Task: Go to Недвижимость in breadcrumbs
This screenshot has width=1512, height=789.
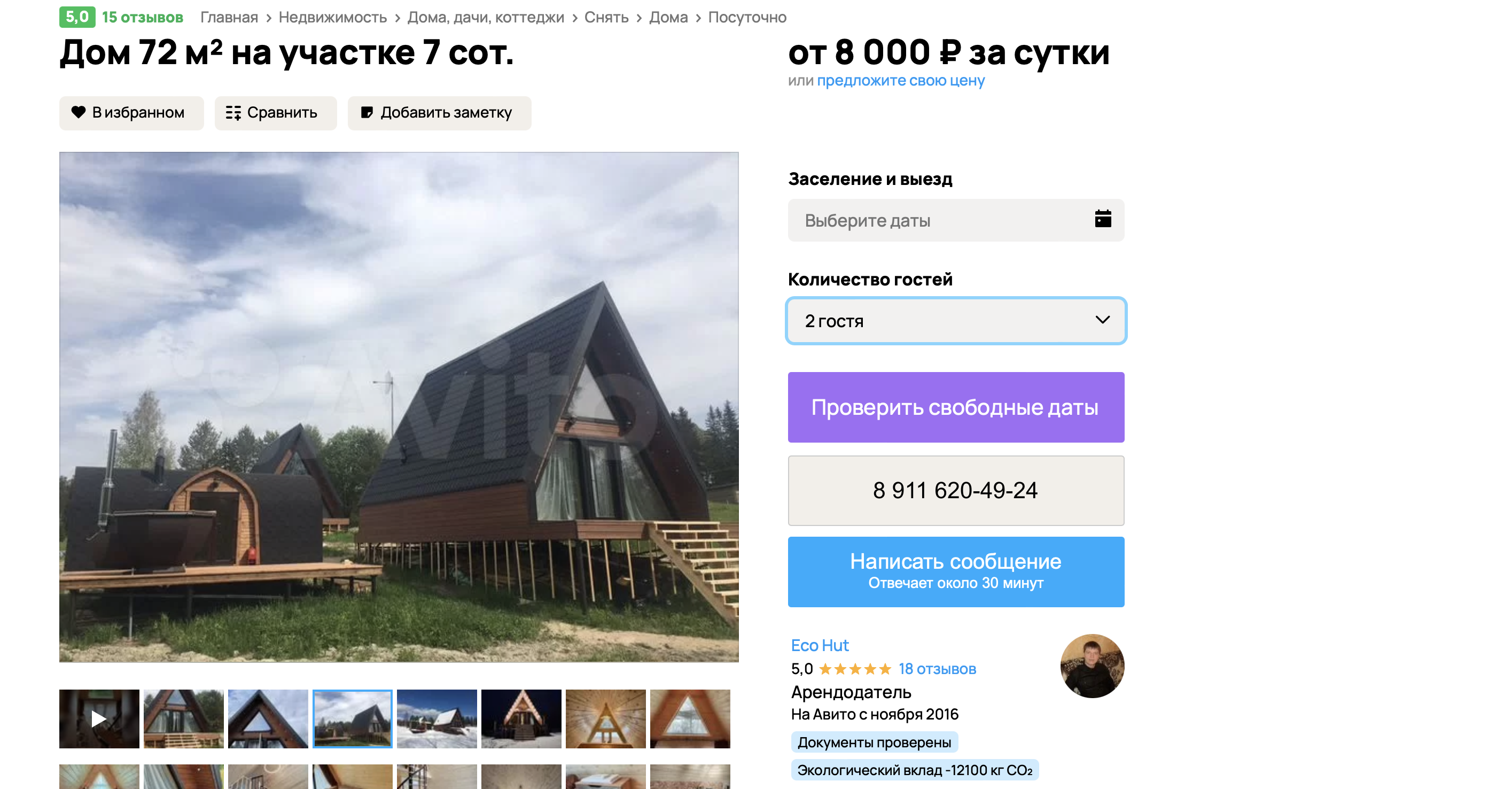Action: click(x=332, y=17)
